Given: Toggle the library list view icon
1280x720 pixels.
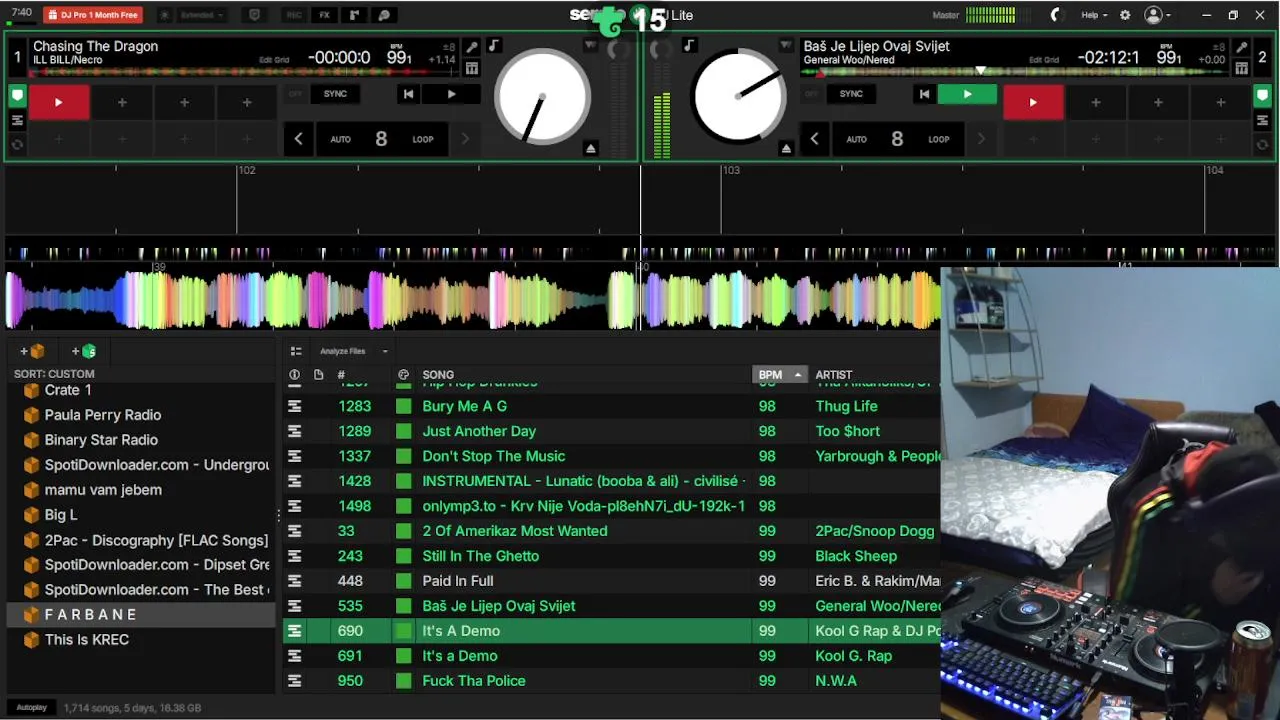Looking at the screenshot, I should click(x=296, y=351).
